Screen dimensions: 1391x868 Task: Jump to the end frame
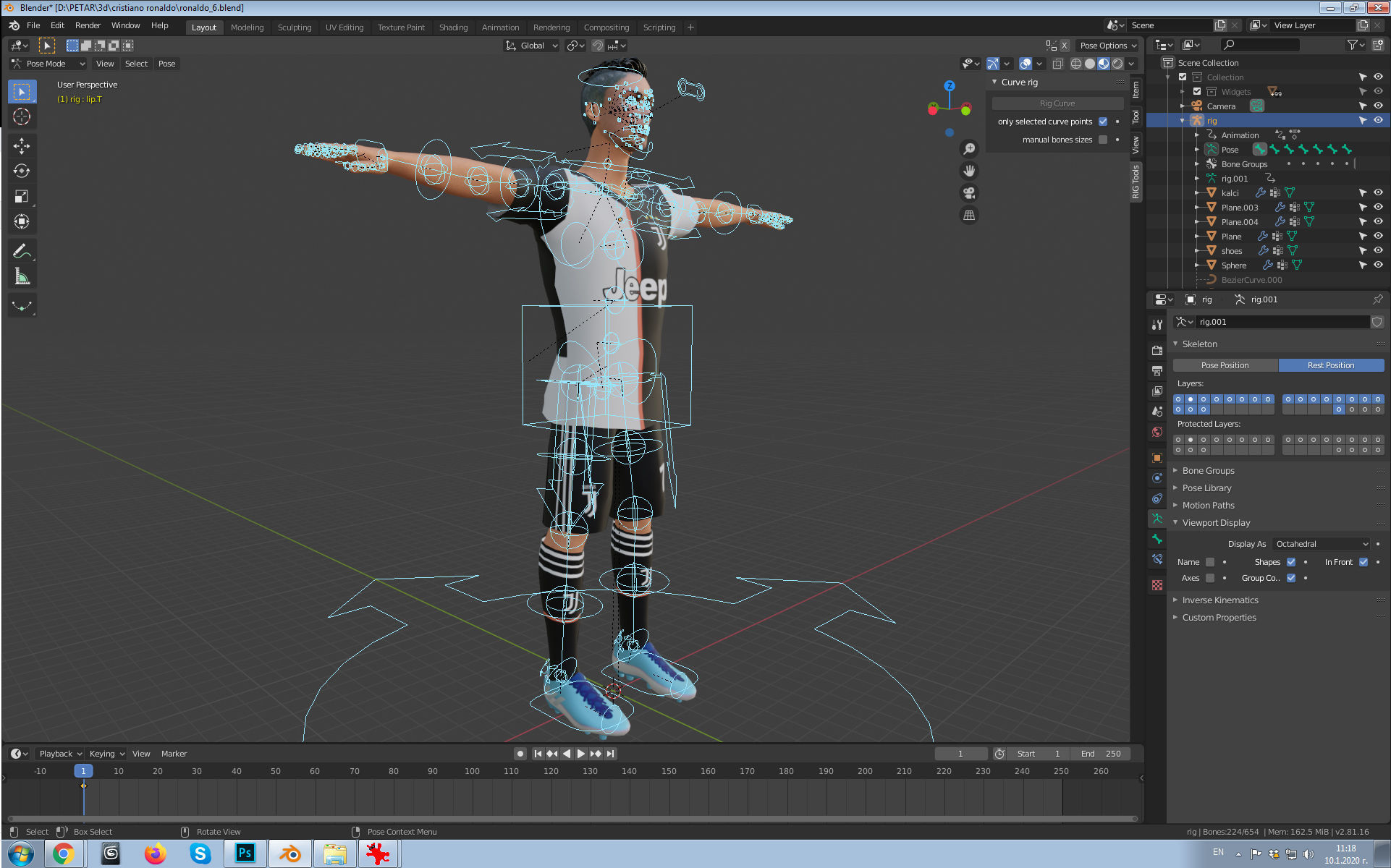tap(611, 754)
